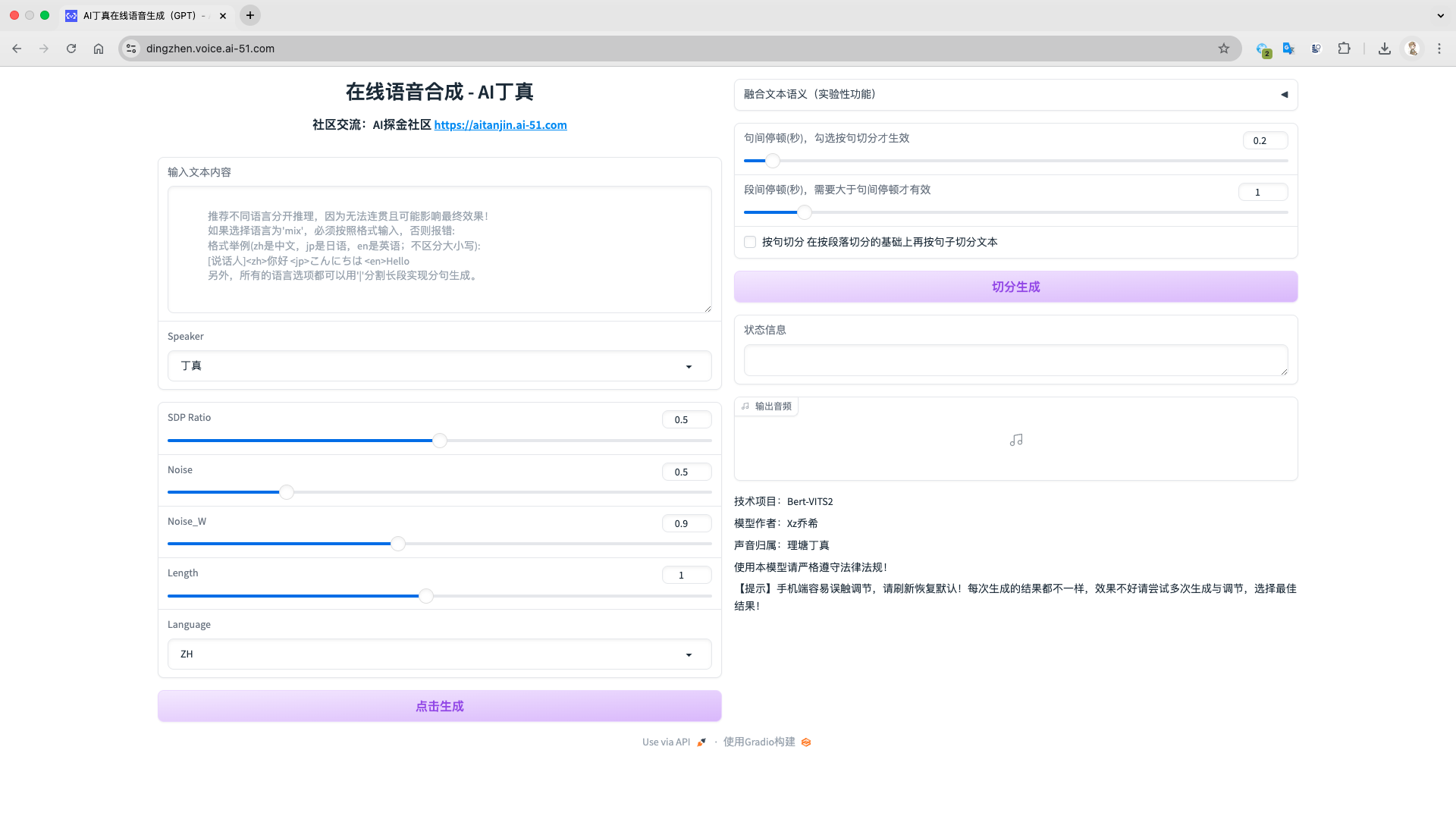Viewport: 1456px width, 819px height.
Task: Enable the 按句切分 checkbox
Action: (x=750, y=242)
